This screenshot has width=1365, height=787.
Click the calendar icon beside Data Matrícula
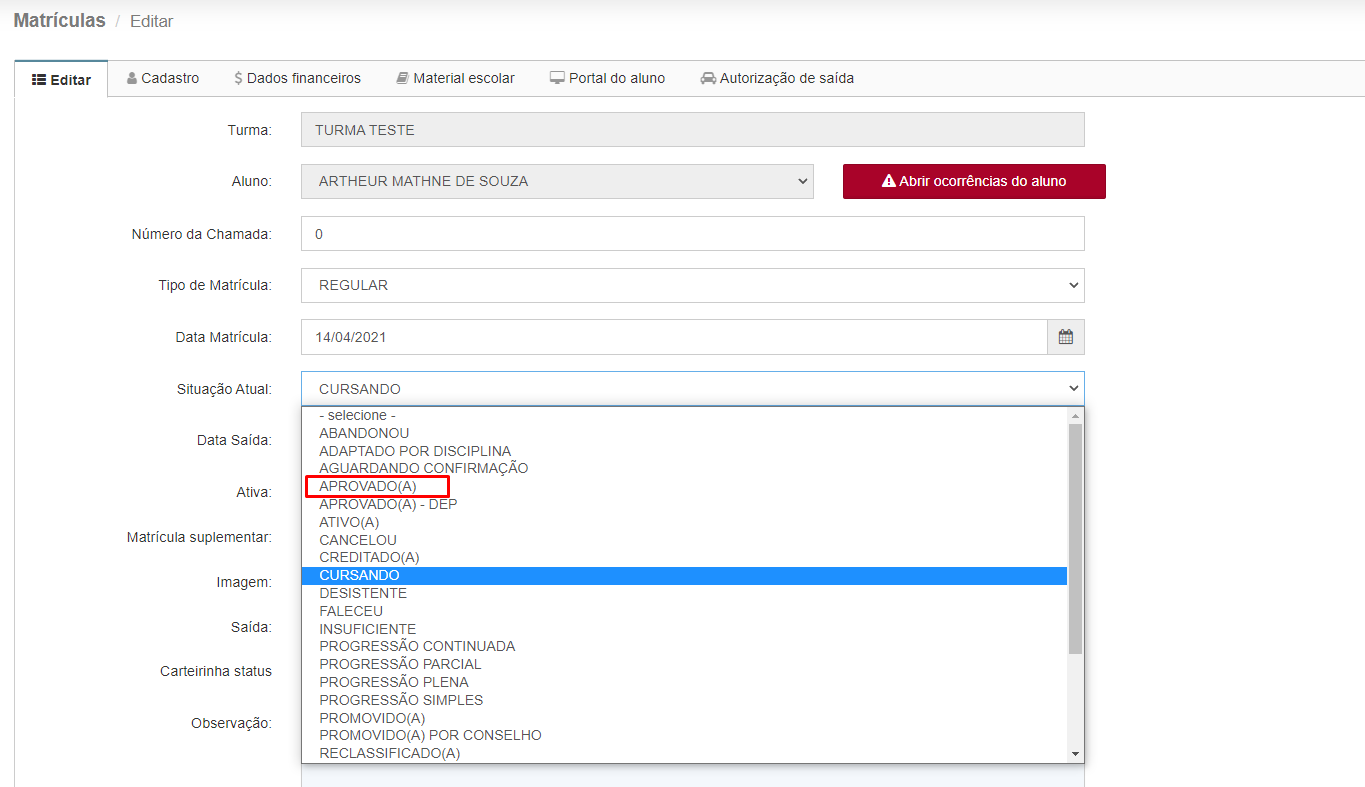(1065, 337)
